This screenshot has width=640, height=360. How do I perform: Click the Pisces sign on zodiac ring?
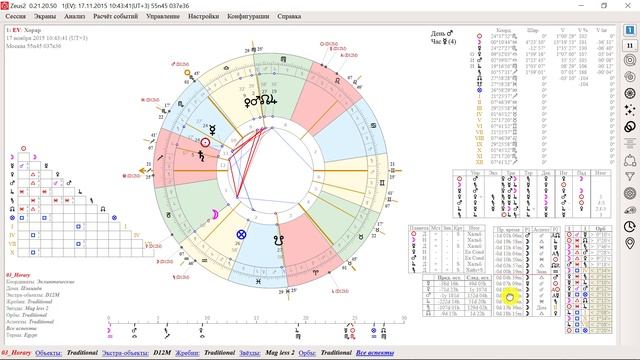[x=258, y=281]
